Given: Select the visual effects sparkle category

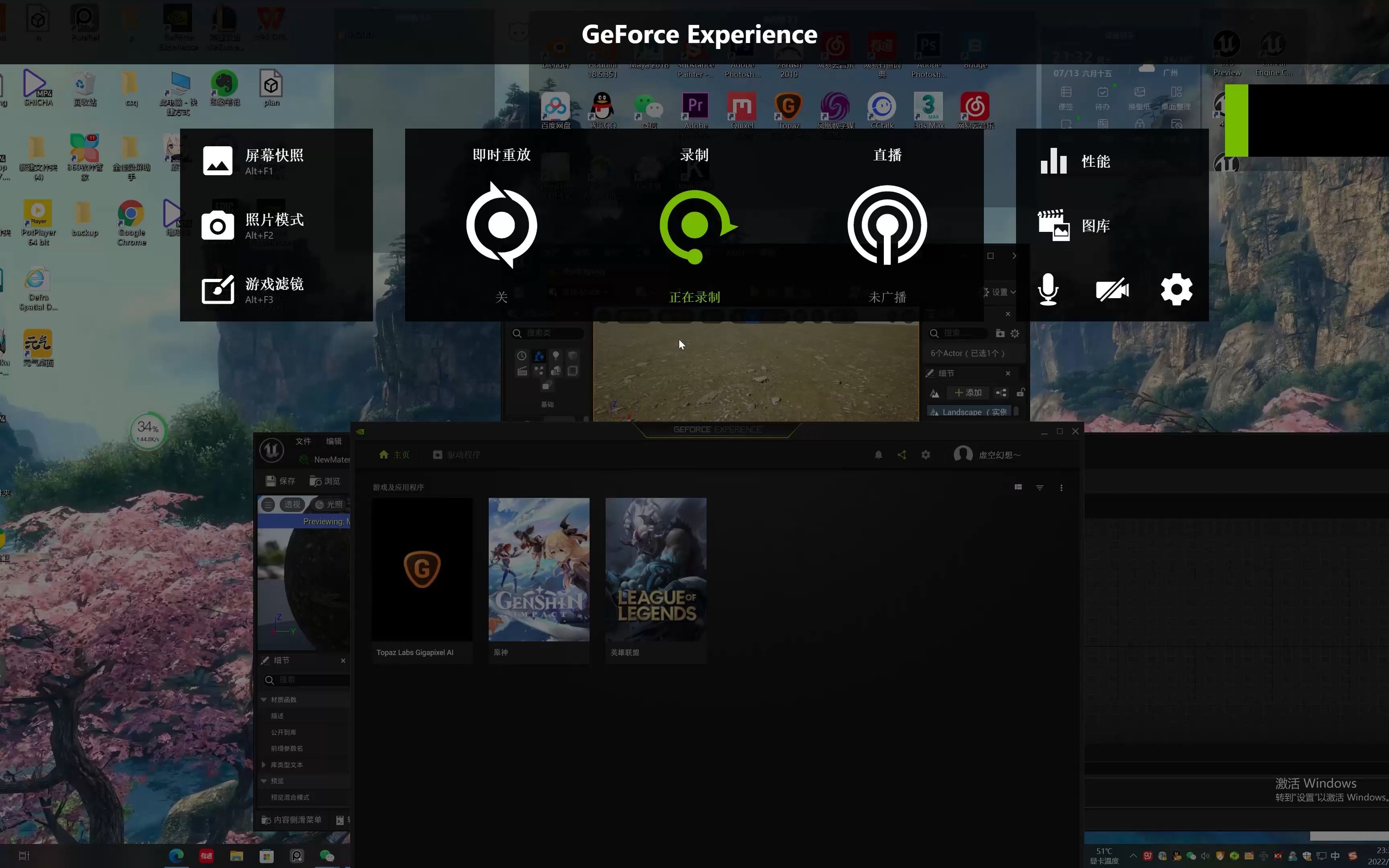Looking at the screenshot, I should pos(539,371).
